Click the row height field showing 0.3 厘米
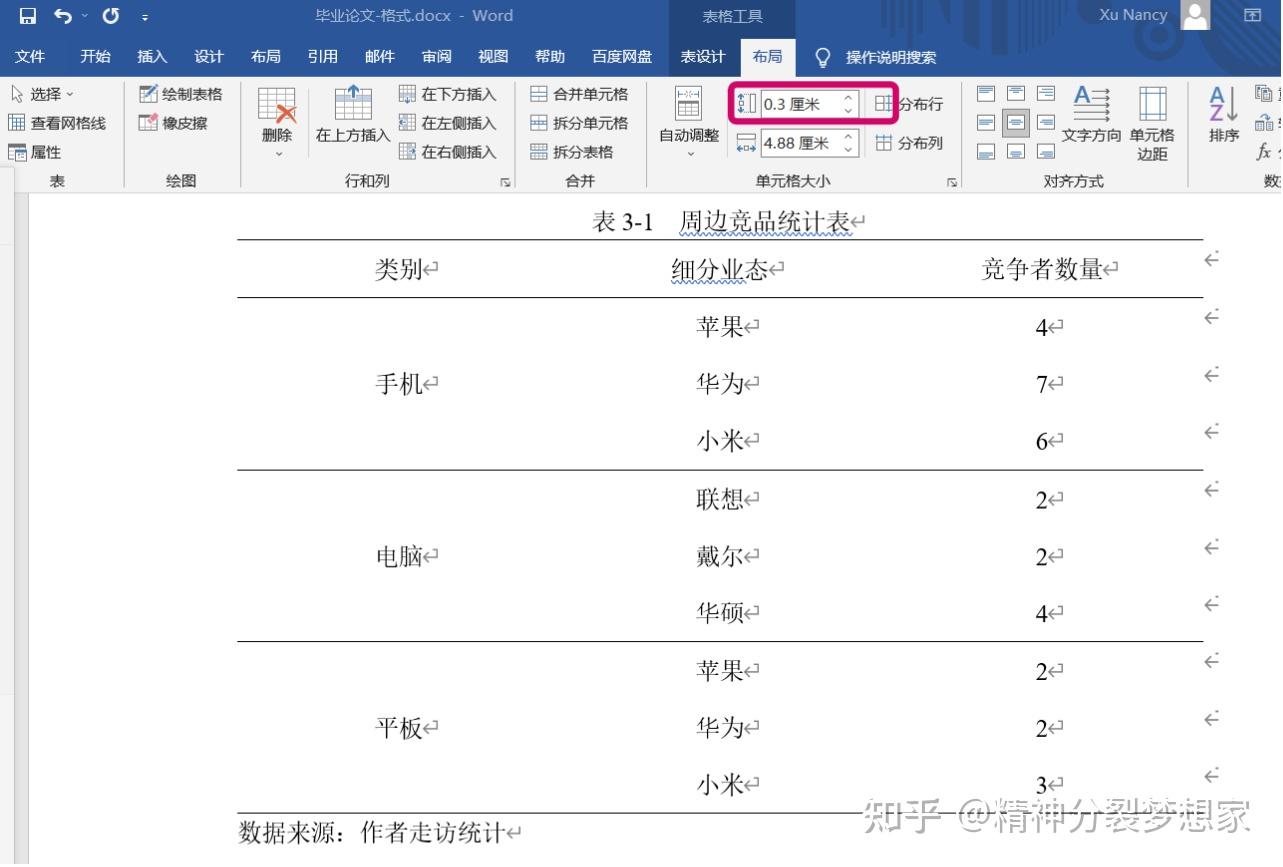Screen dimensions: 1283x867 [801, 104]
